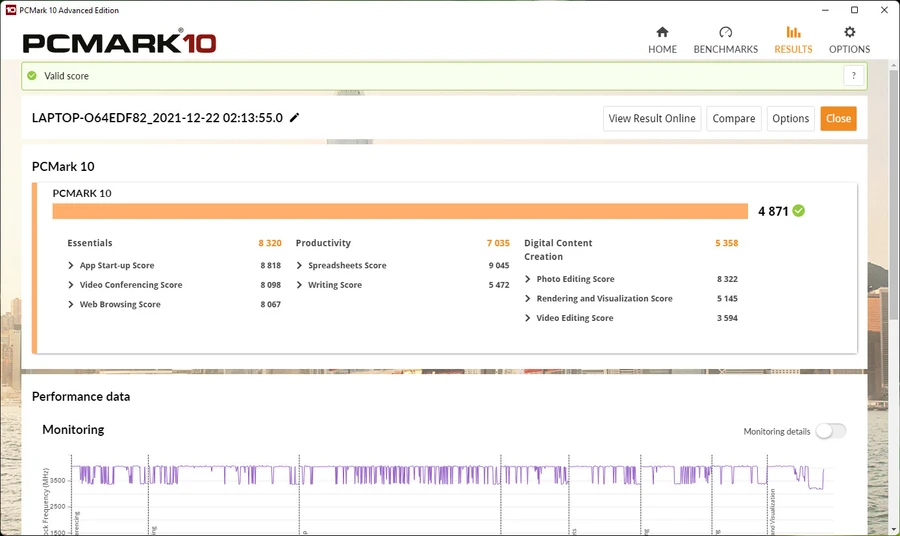Click the green valid score checkmark icon
Viewport: 900px width, 536px height.
pyautogui.click(x=32, y=76)
